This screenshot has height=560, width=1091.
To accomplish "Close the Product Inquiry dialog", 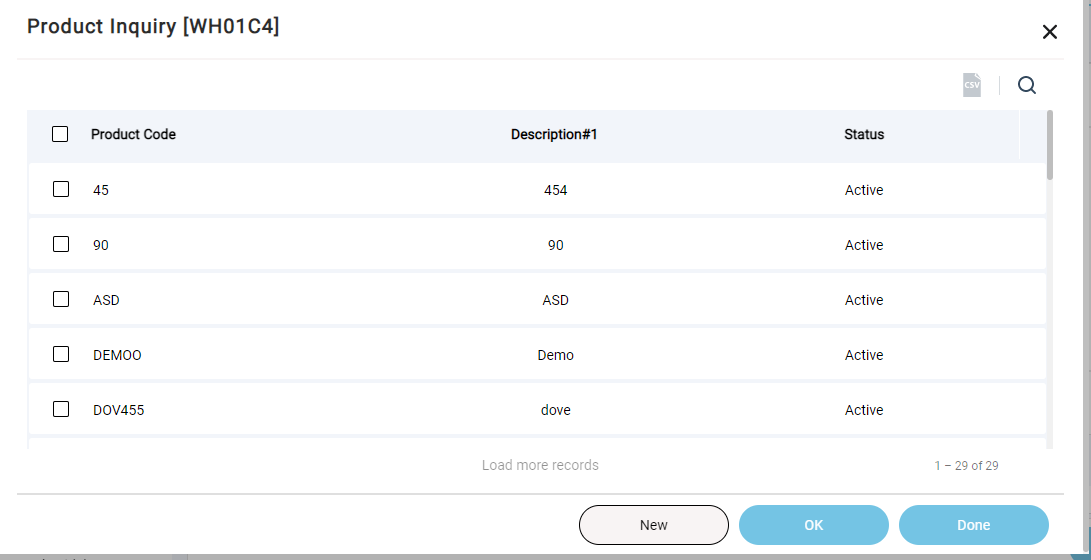I will click(x=1049, y=32).
